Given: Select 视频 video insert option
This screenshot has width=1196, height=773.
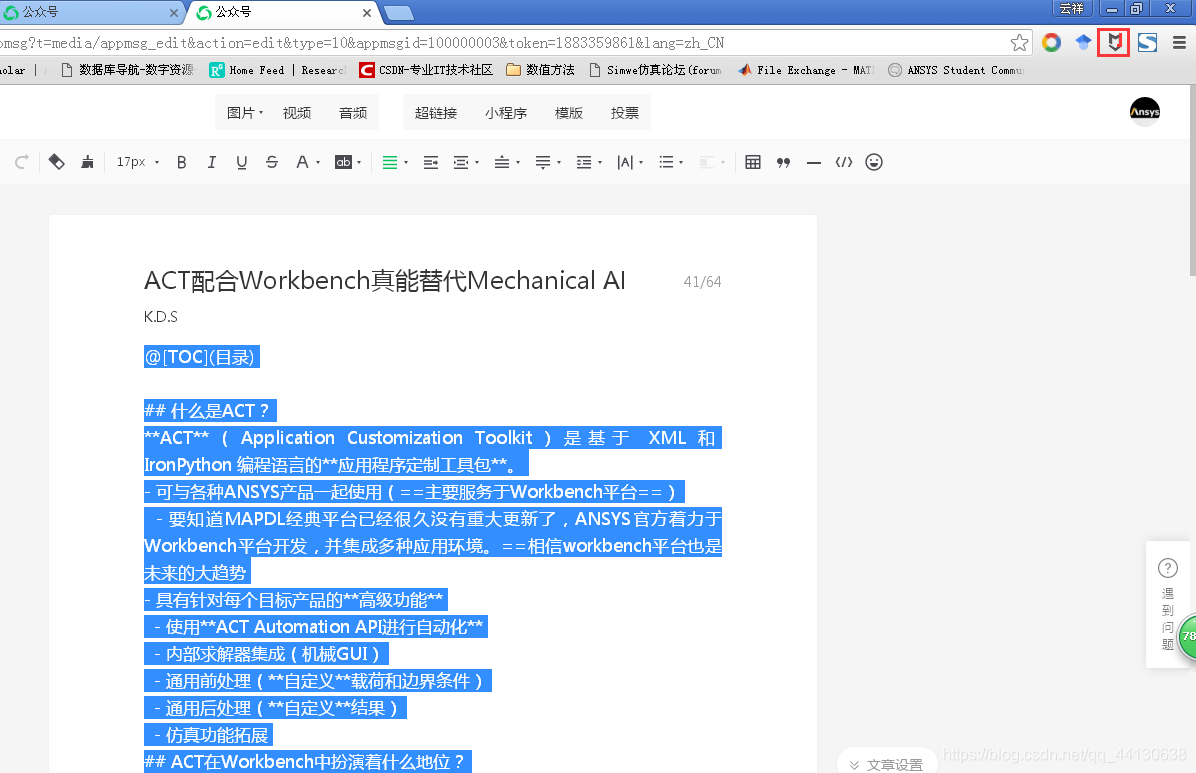Looking at the screenshot, I should coord(297,113).
